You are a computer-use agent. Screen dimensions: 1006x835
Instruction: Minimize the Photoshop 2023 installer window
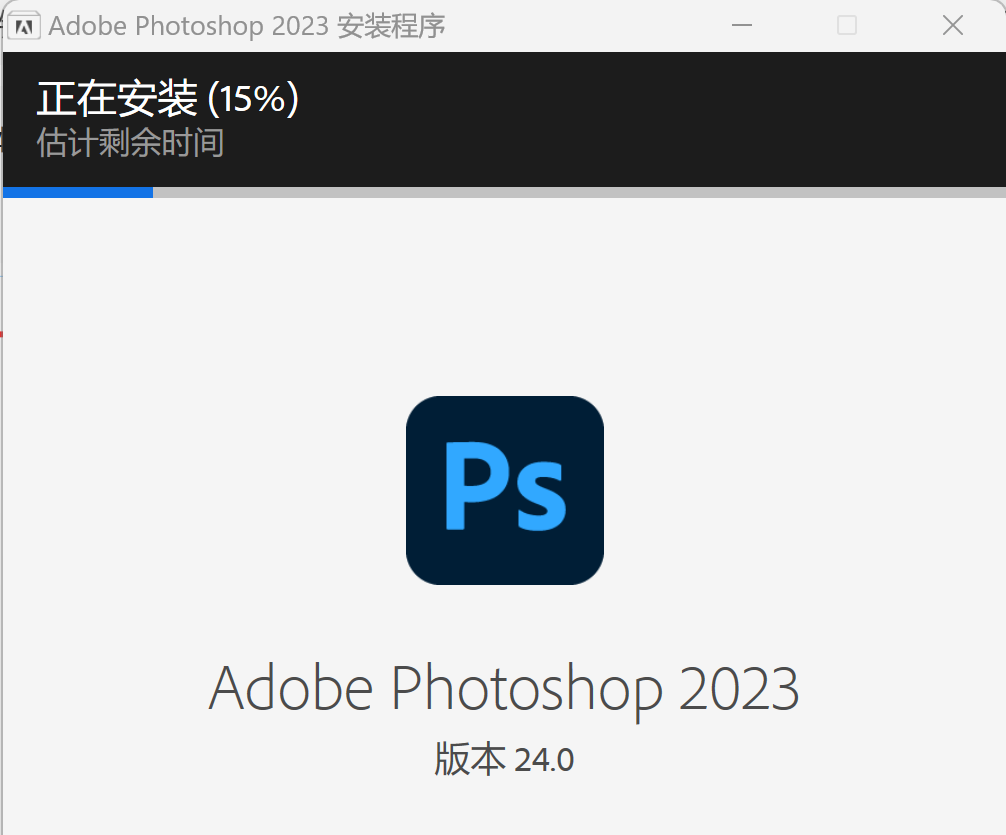click(742, 26)
